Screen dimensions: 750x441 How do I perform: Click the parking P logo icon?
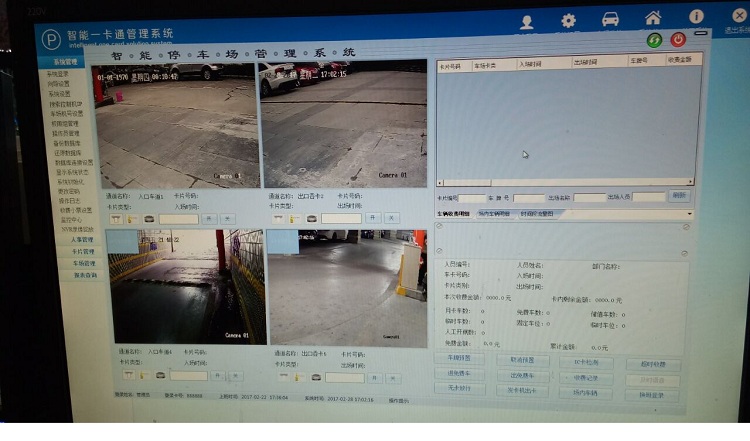coord(51,39)
